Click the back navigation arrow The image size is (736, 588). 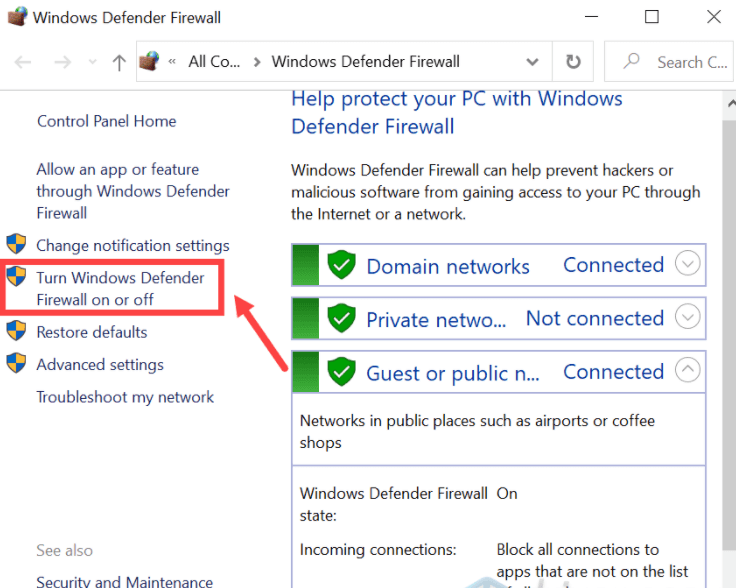point(23,62)
